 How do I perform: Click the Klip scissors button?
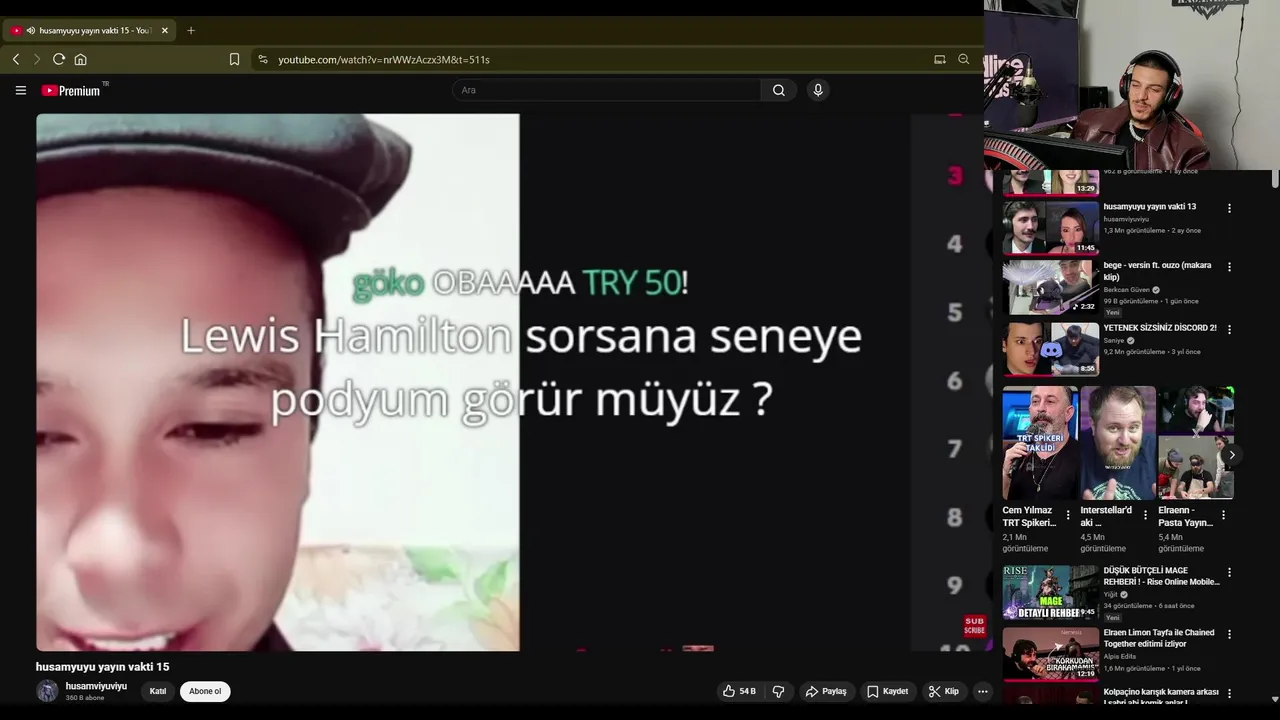[x=943, y=691]
